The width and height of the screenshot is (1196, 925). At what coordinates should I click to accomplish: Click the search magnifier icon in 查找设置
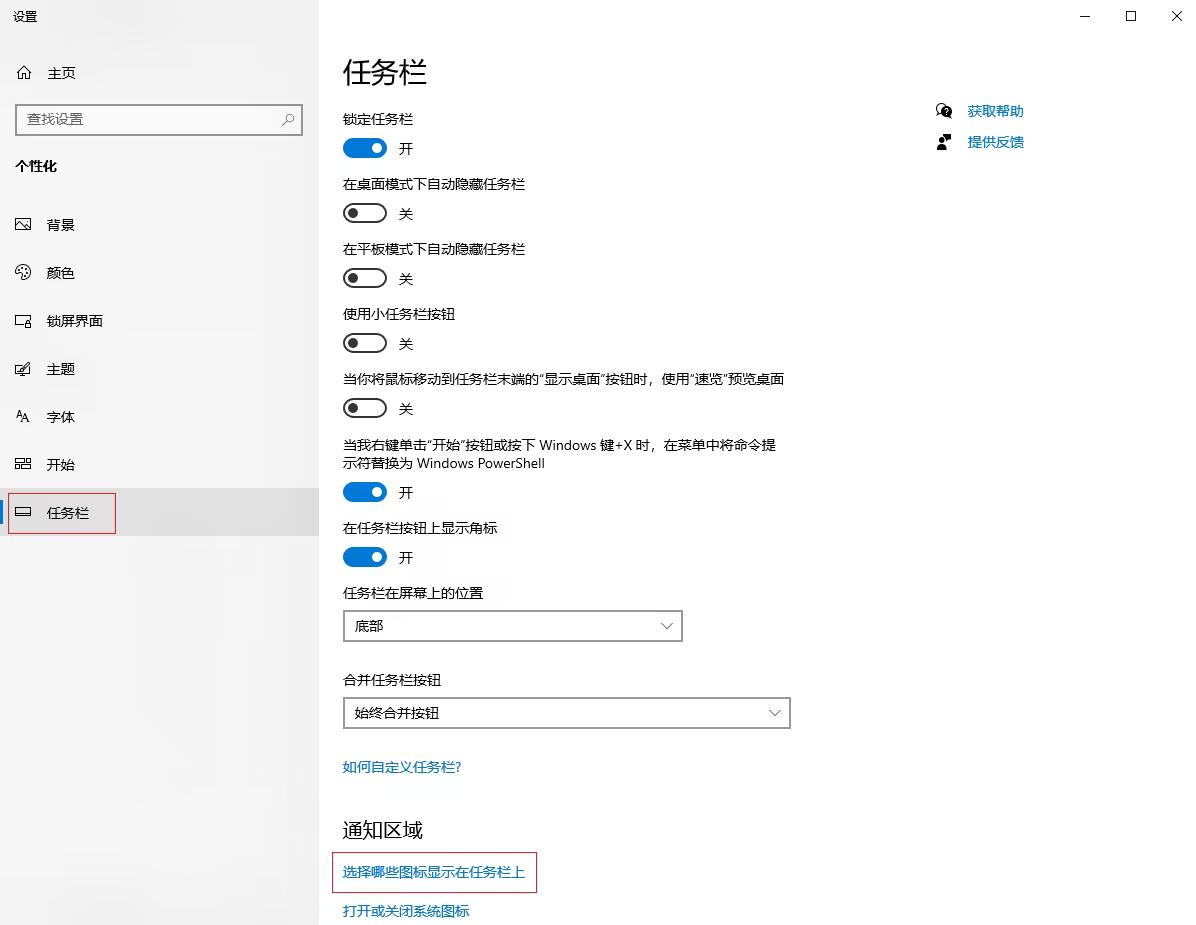point(288,119)
